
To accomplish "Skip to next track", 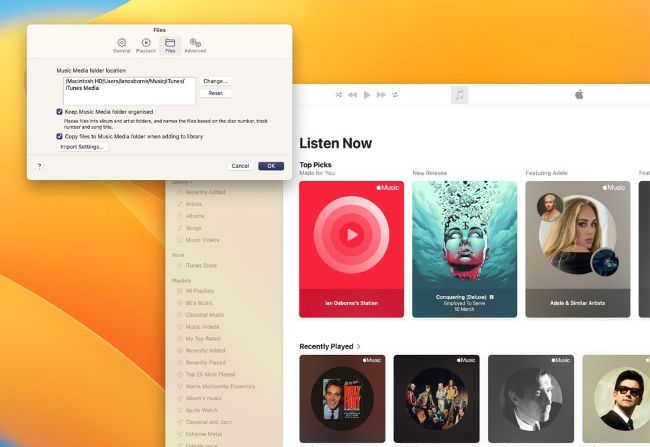I will [x=381, y=95].
